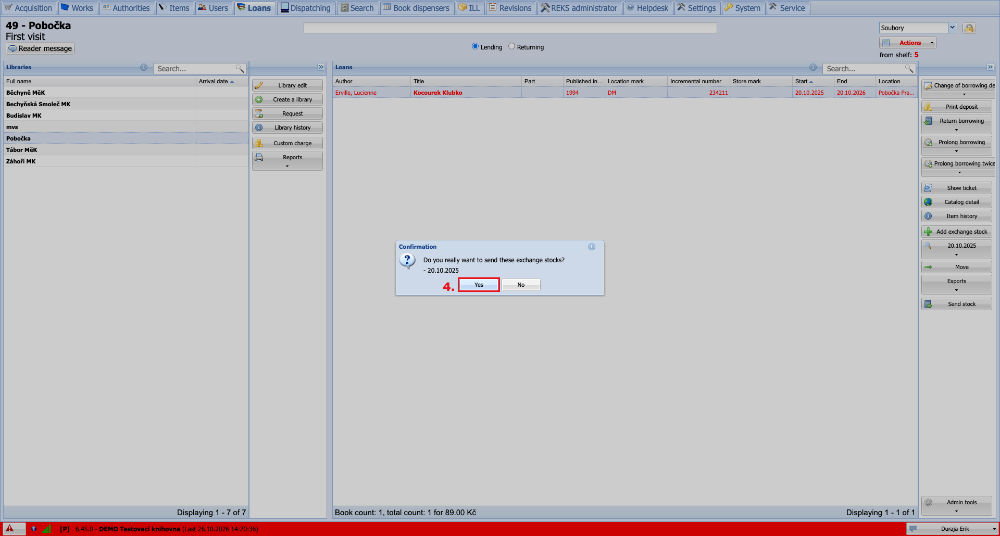Expand Change of borrowing date dropdown

click(960, 89)
